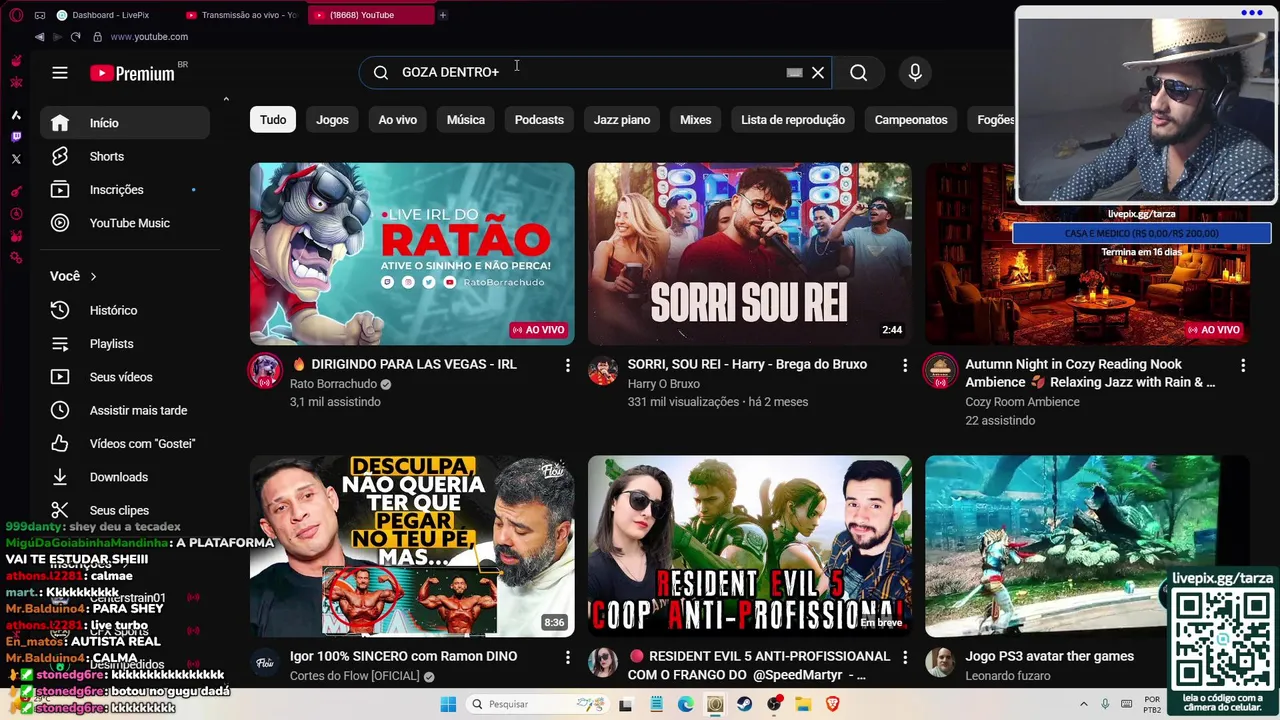Image resolution: width=1280 pixels, height=720 pixels.
Task: Click into the search field text GOZA DENTRO+
Action: (450, 72)
